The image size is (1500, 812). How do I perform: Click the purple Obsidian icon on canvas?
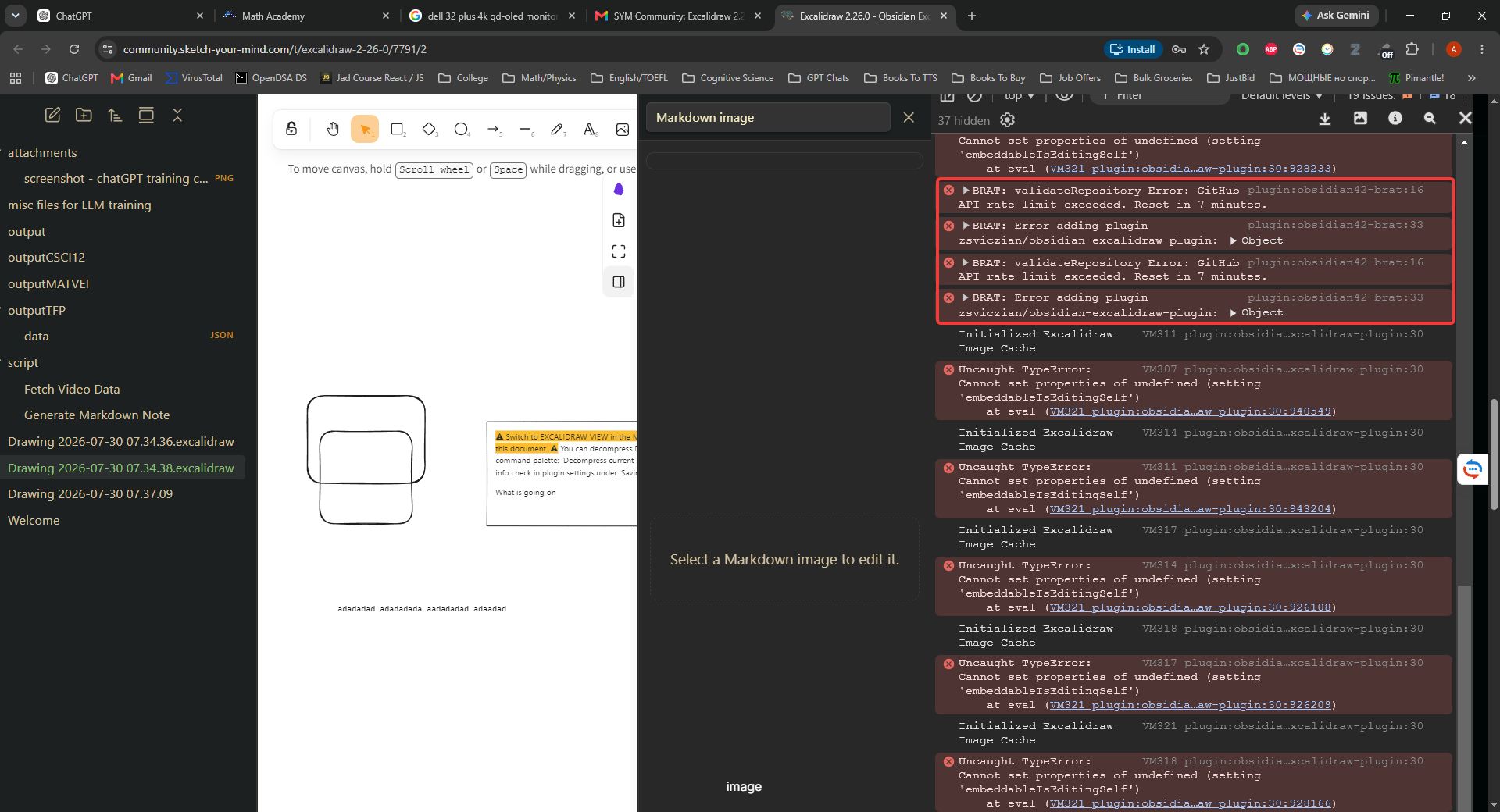619,190
